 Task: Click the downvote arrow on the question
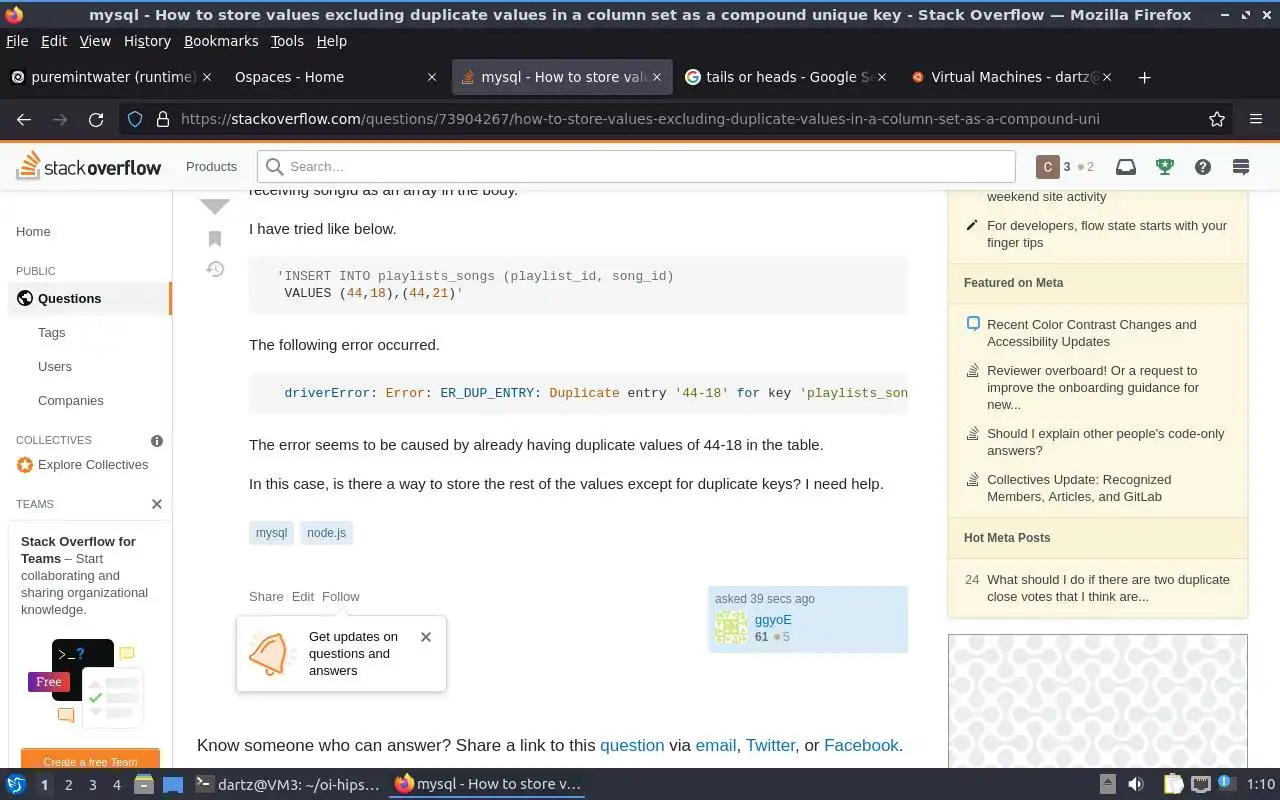coord(215,206)
